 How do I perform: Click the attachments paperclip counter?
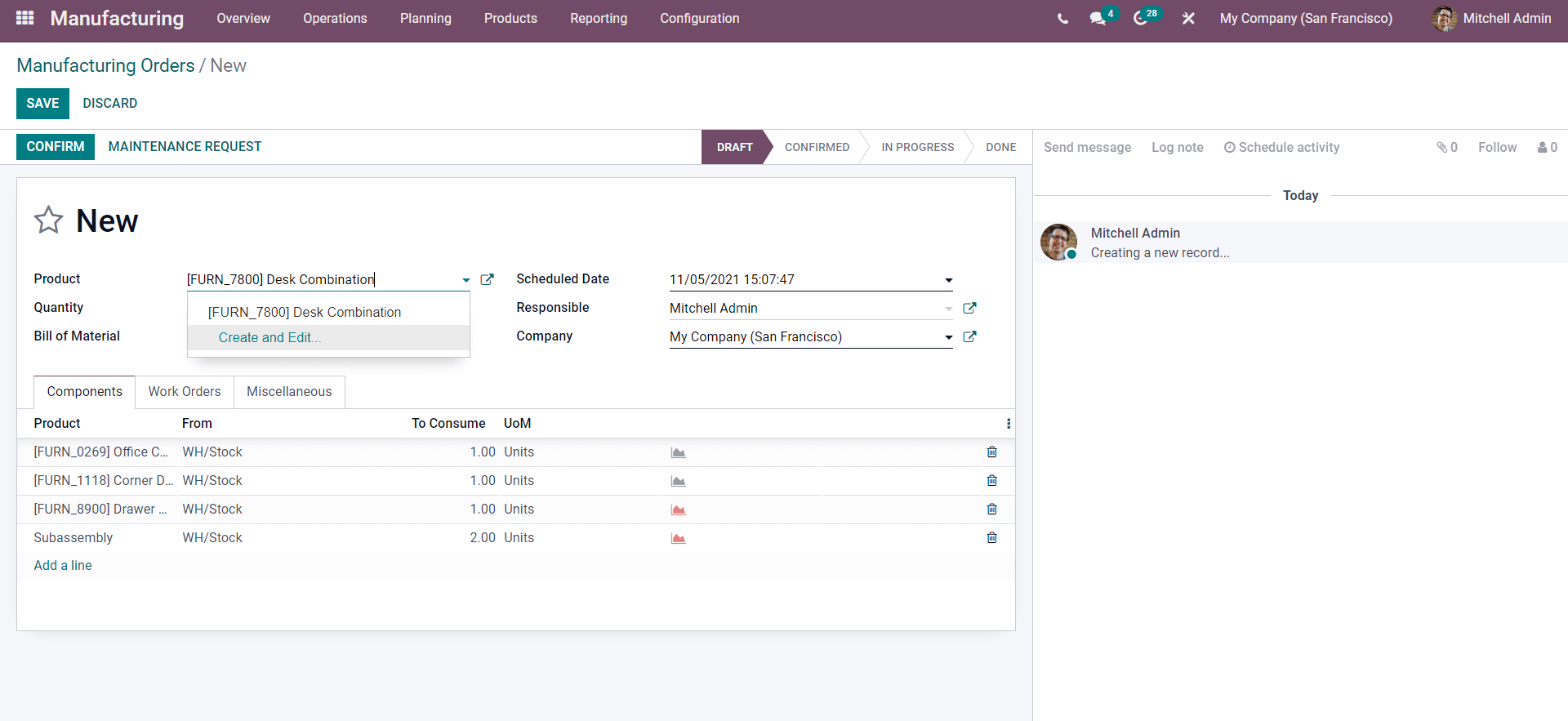coord(1446,147)
